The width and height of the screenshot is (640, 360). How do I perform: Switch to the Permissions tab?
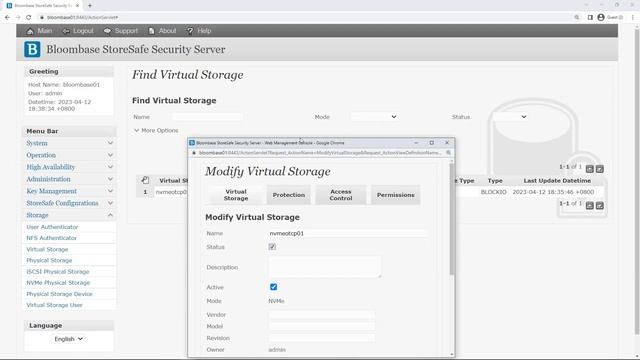click(396, 195)
